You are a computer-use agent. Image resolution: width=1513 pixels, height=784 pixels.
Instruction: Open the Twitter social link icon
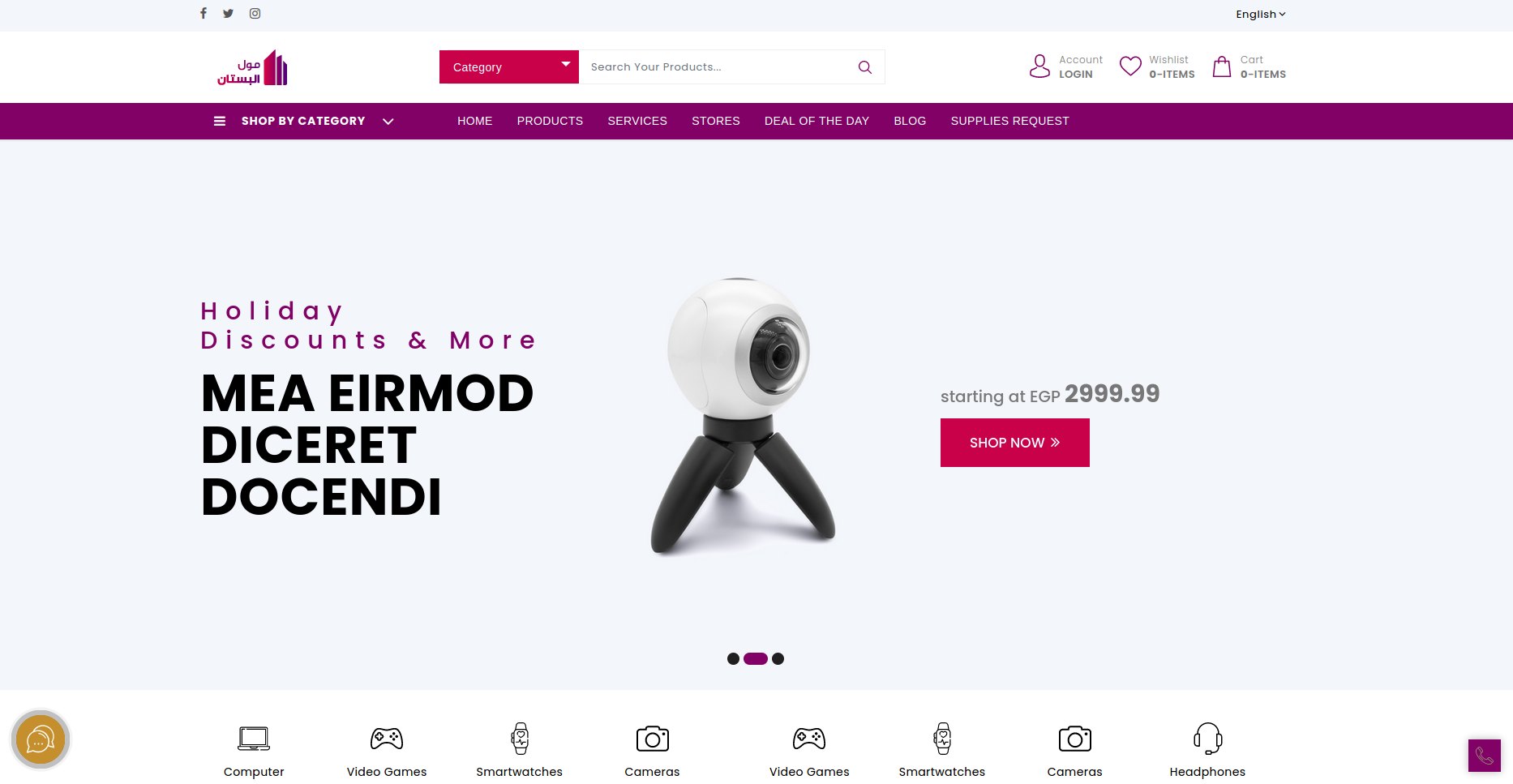tap(228, 13)
